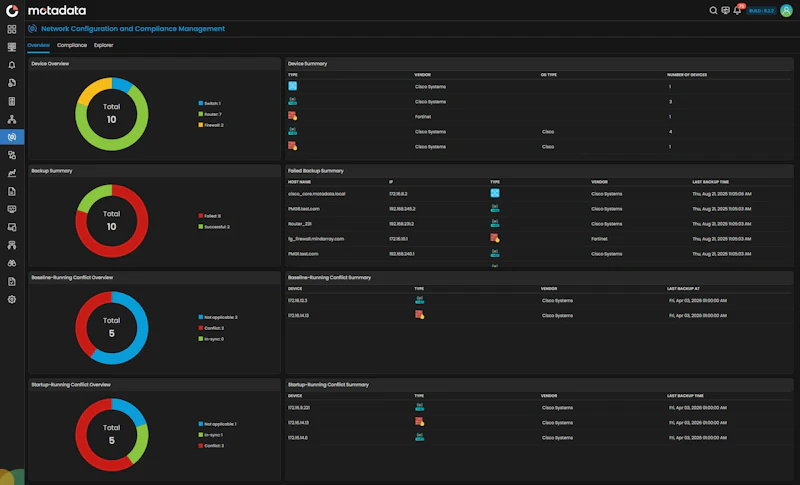
Task: Sort Failed Backup Summary by Last Backup Time
Action: coord(710,182)
